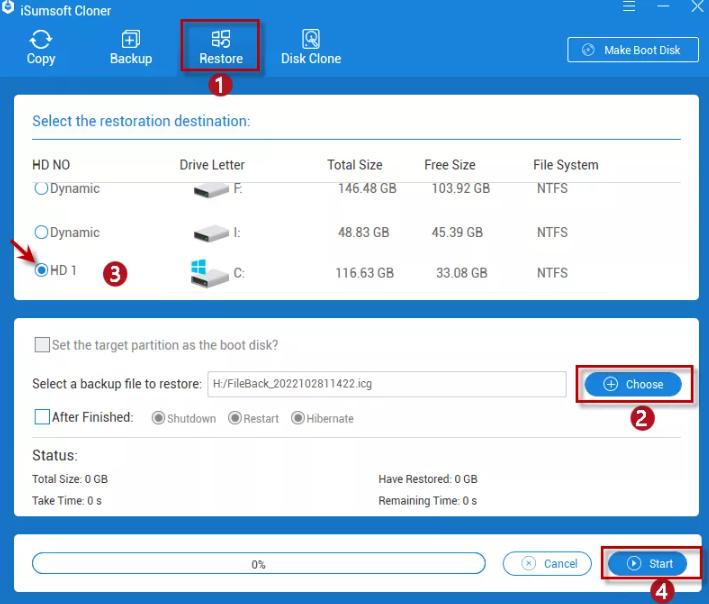Open the Copy section
709x604 pixels.
click(41, 47)
